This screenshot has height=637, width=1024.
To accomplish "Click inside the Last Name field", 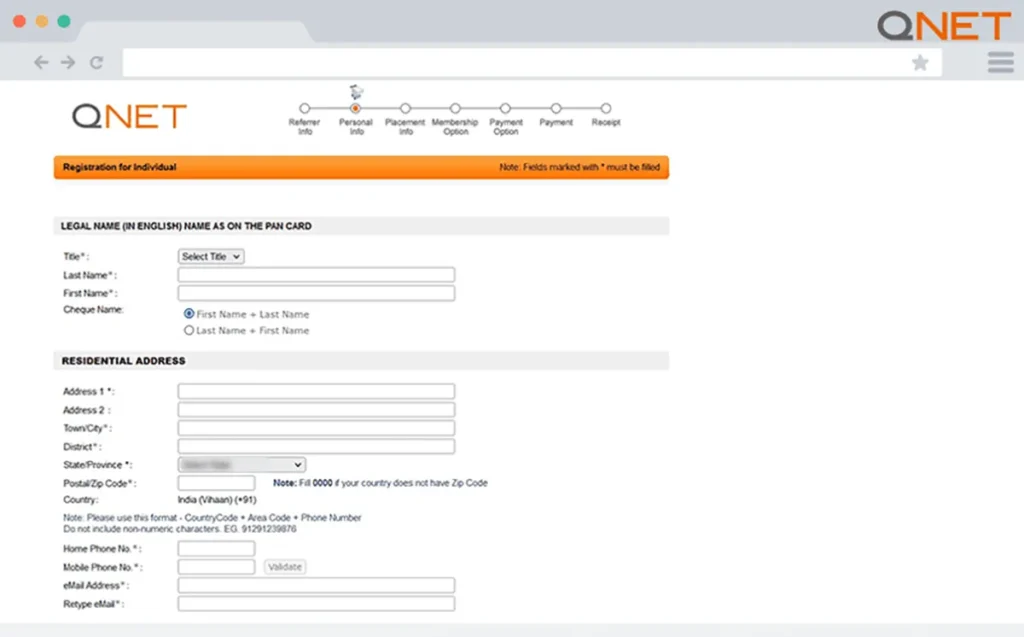I will click(x=315, y=274).
